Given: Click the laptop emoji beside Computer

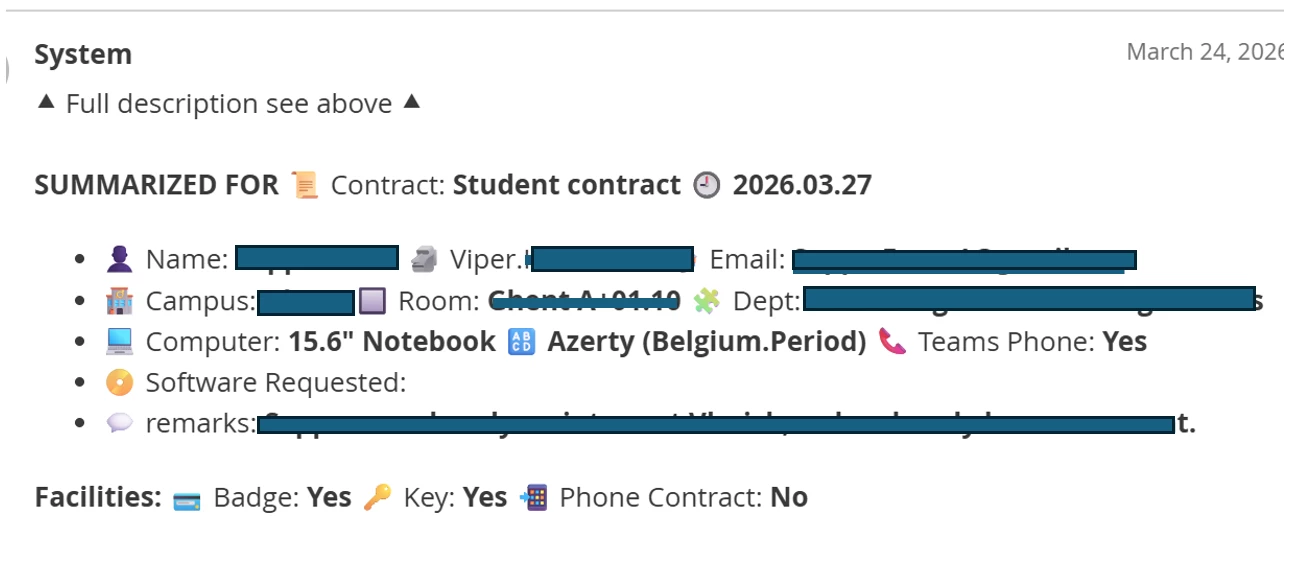Looking at the screenshot, I should (119, 342).
